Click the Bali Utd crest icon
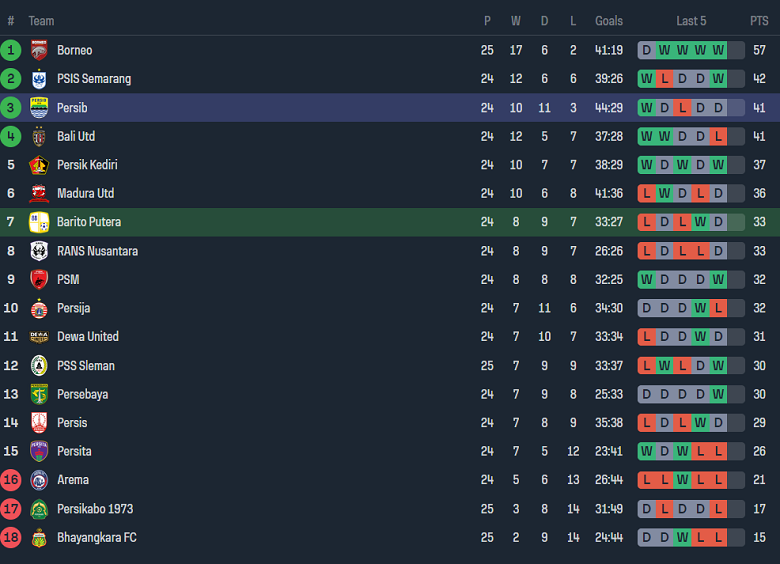 tap(39, 136)
